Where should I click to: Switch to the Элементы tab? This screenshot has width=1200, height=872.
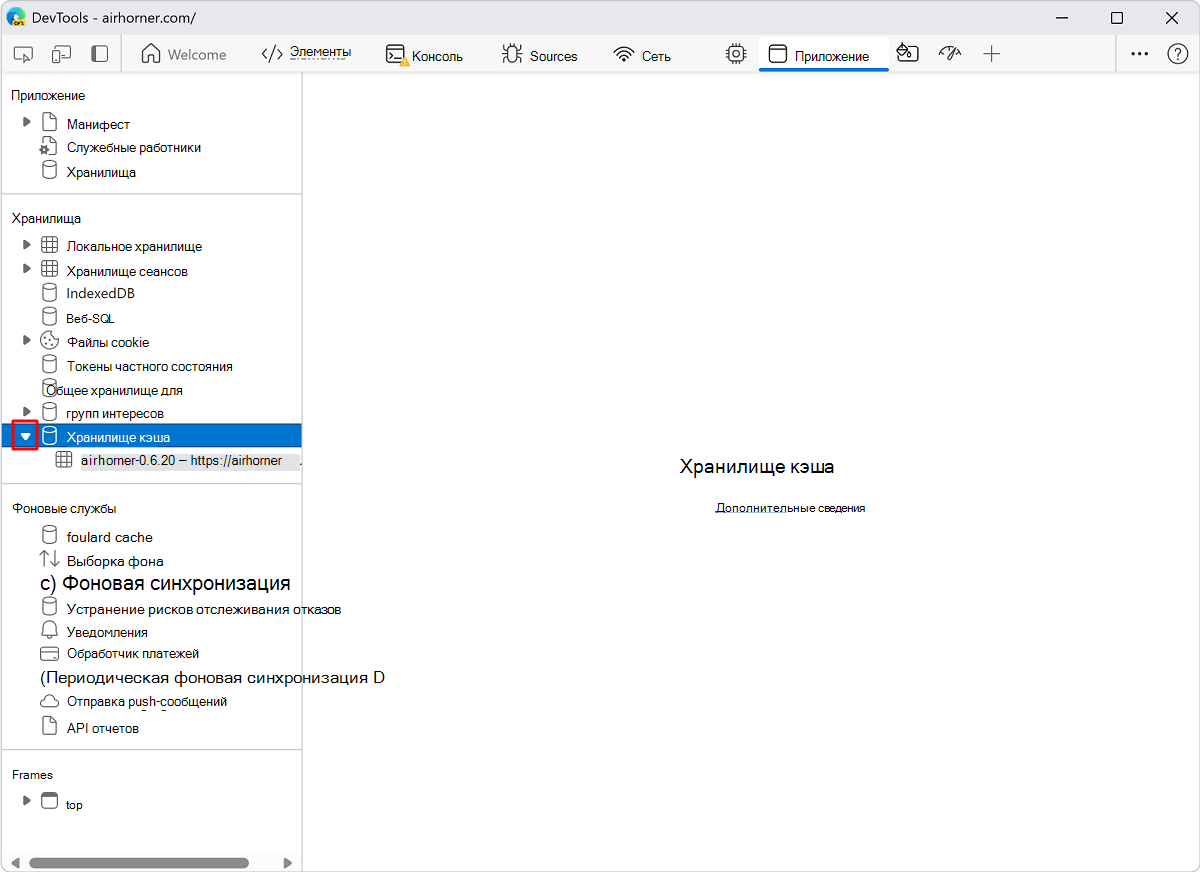pyautogui.click(x=306, y=54)
